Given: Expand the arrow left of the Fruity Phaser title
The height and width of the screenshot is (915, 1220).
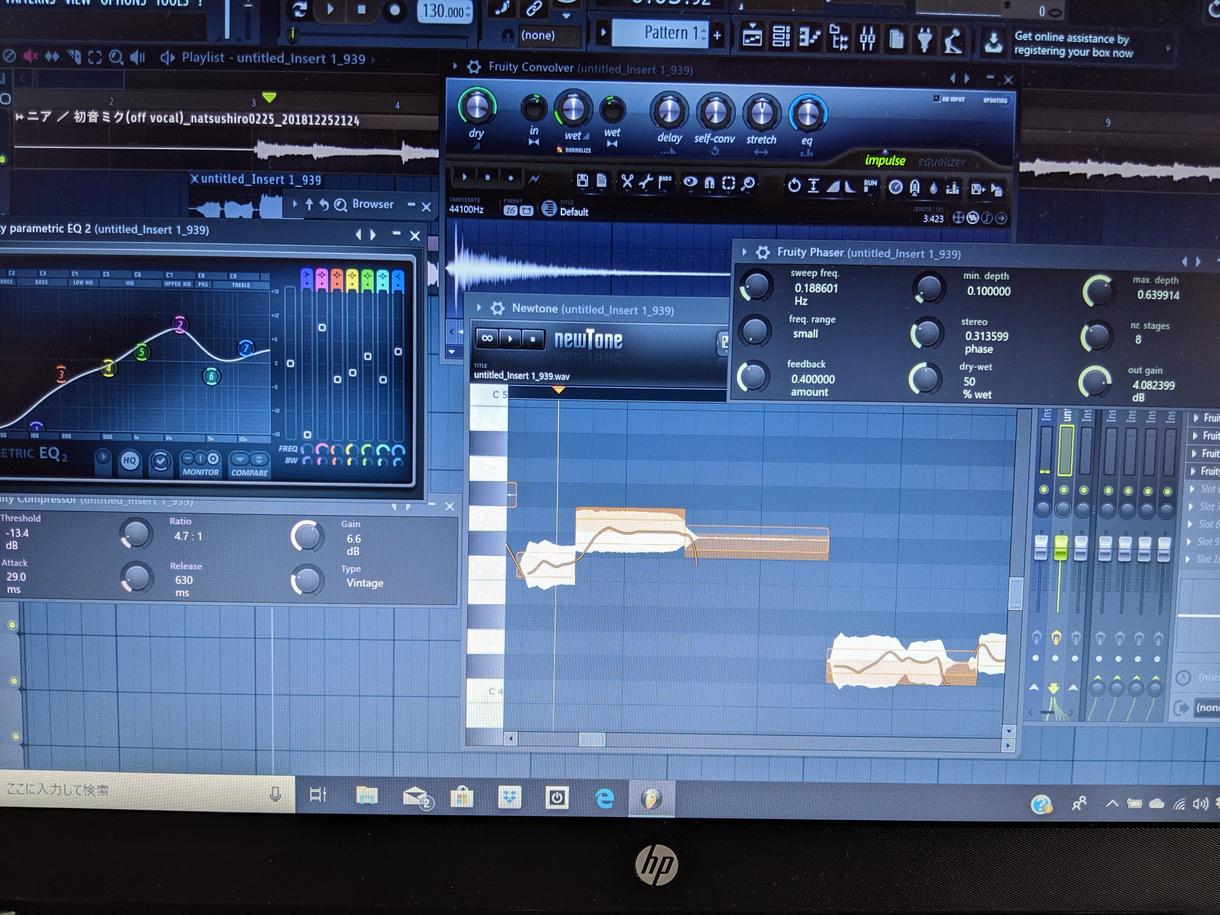Looking at the screenshot, I should [745, 253].
